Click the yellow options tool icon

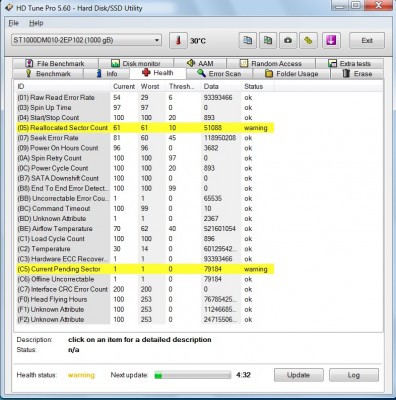tap(308, 41)
